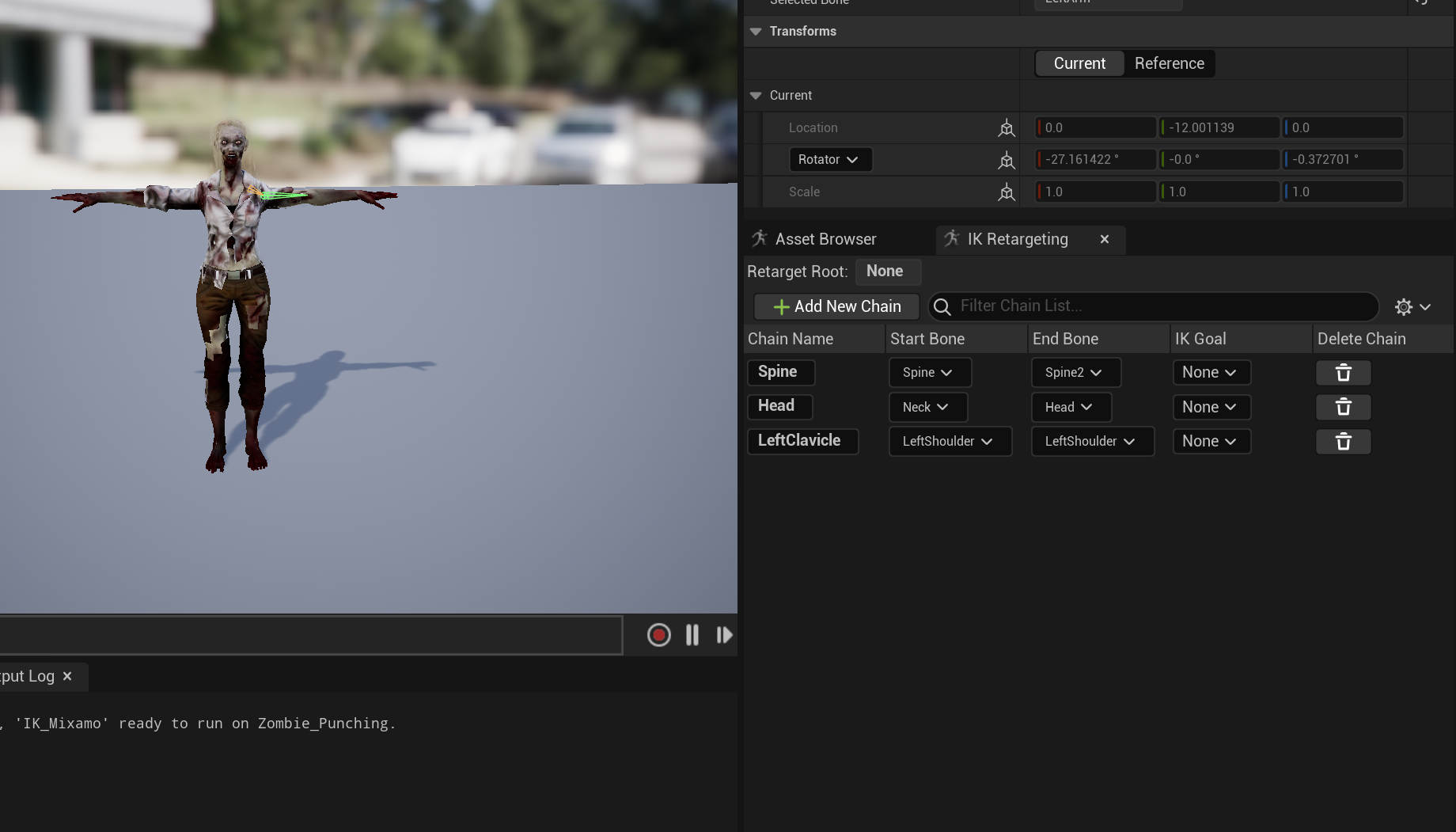1456x832 pixels.
Task: Select the Output Log tab
Action: pos(28,676)
